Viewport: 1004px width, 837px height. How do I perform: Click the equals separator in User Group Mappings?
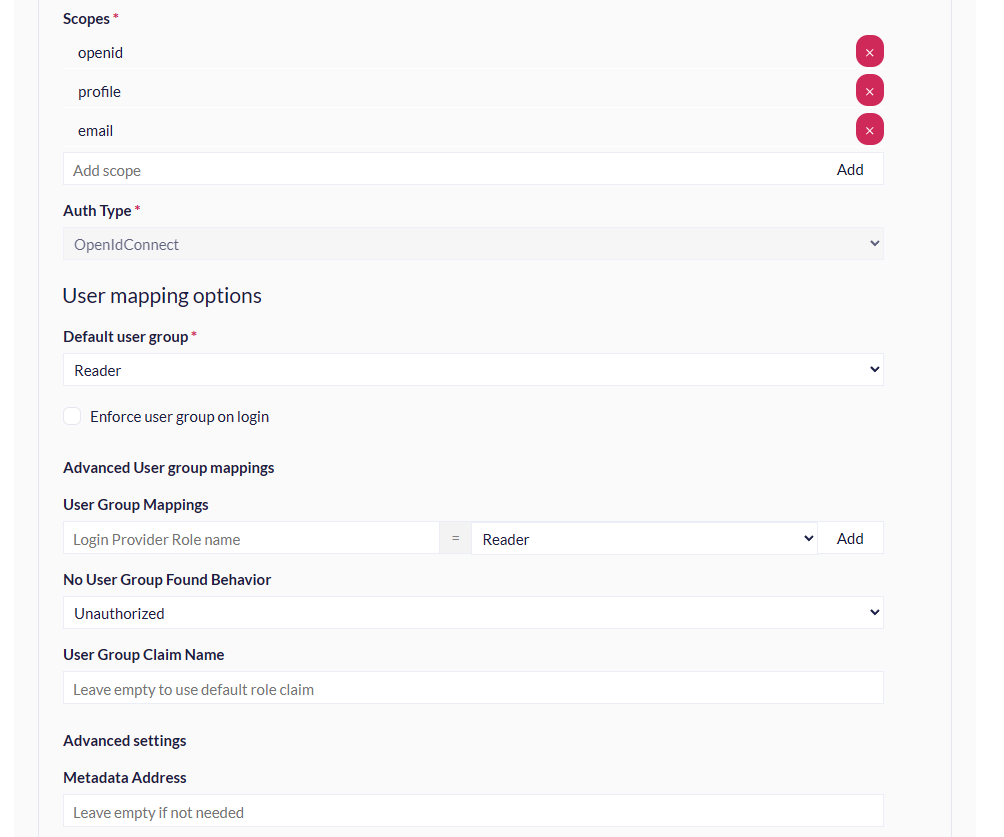[x=455, y=537]
